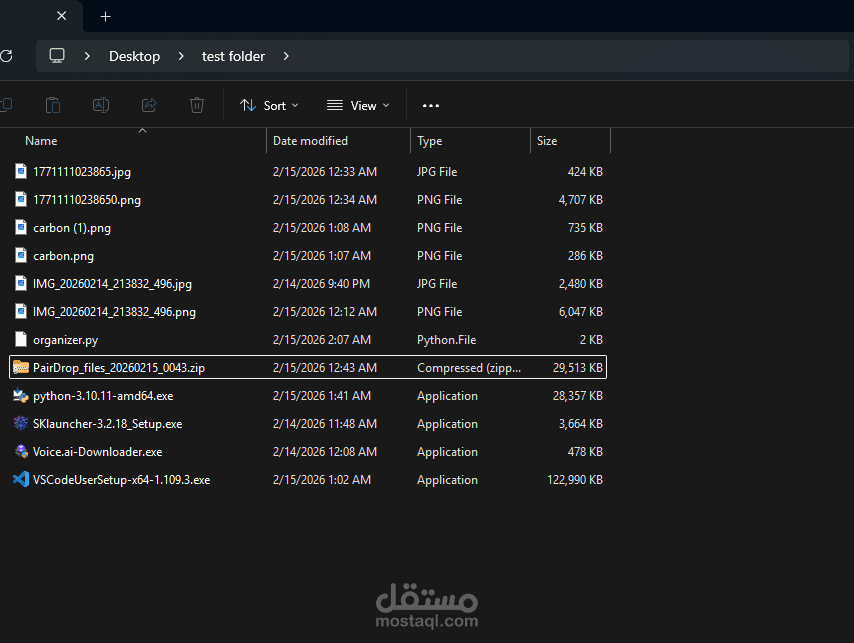The image size is (854, 643).
Task: Click the Paste clipboard icon
Action: [x=53, y=105]
